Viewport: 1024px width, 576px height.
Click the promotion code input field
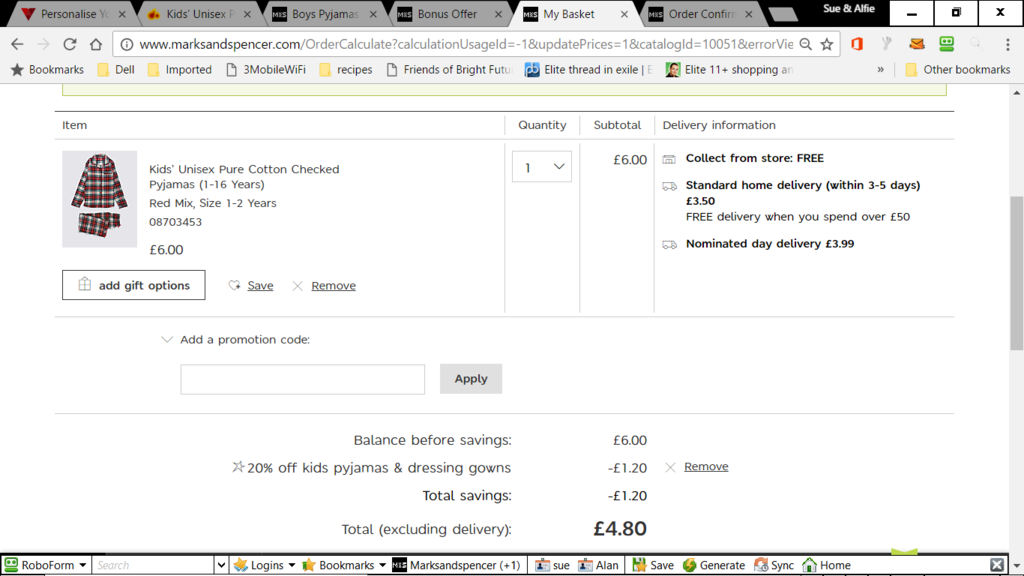click(x=302, y=379)
